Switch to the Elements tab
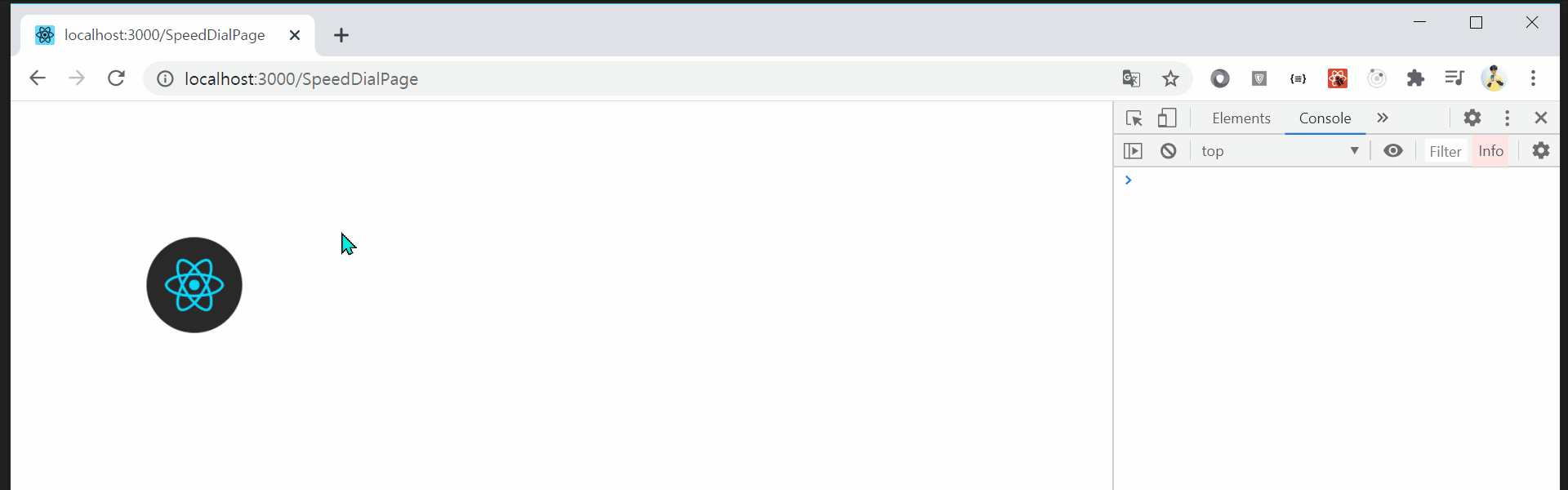The width and height of the screenshot is (1568, 490). click(x=1241, y=118)
